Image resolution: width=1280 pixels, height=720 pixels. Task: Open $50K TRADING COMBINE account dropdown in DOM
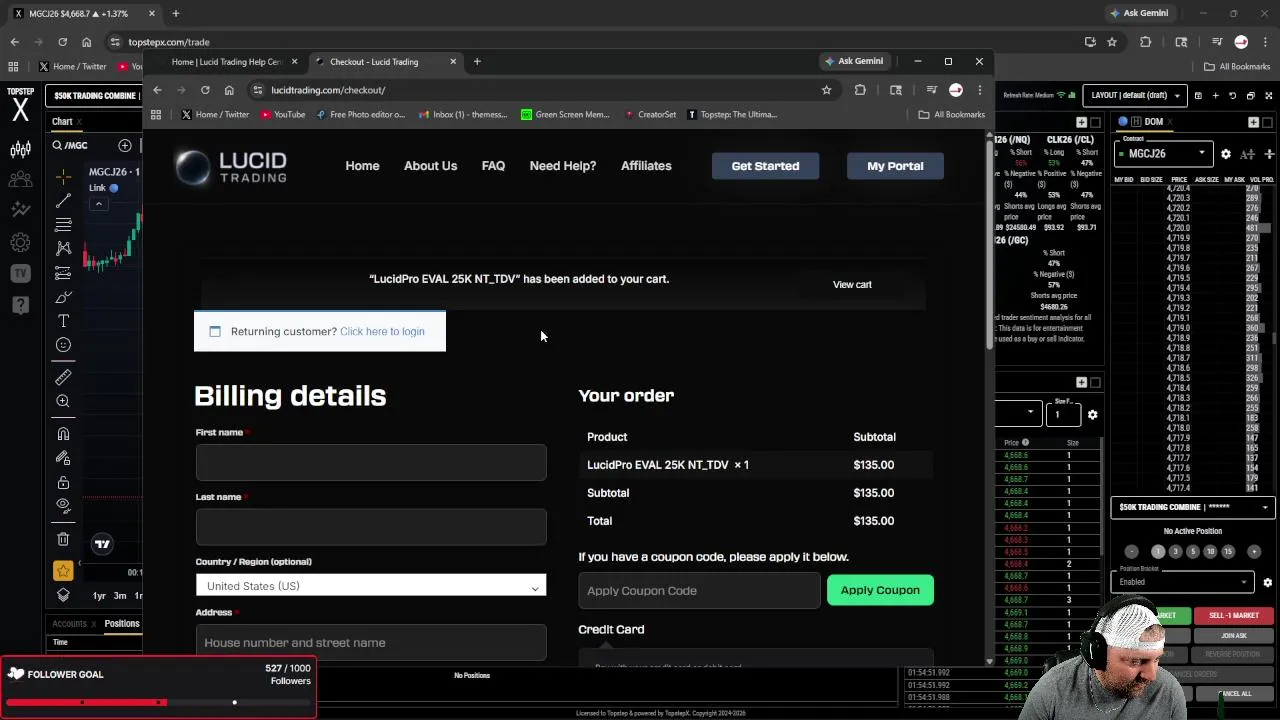tap(1192, 507)
